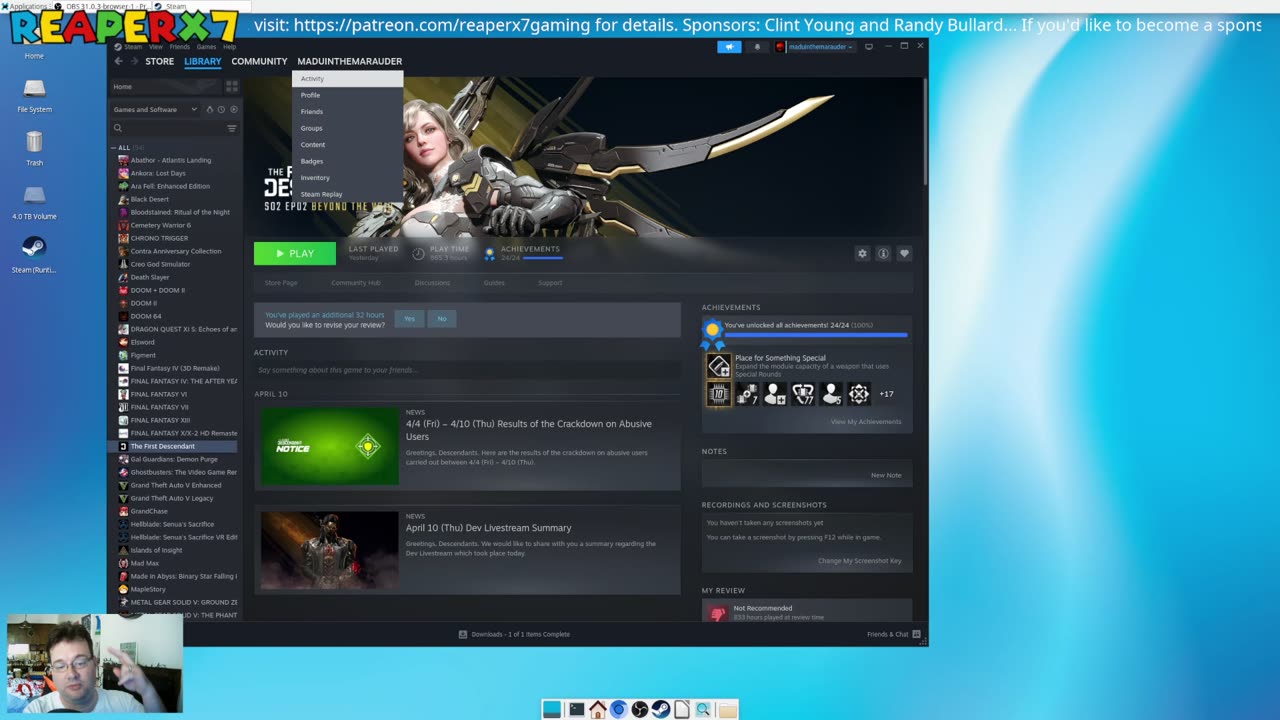
Task: Click Yes to revise your review
Action: click(x=409, y=318)
